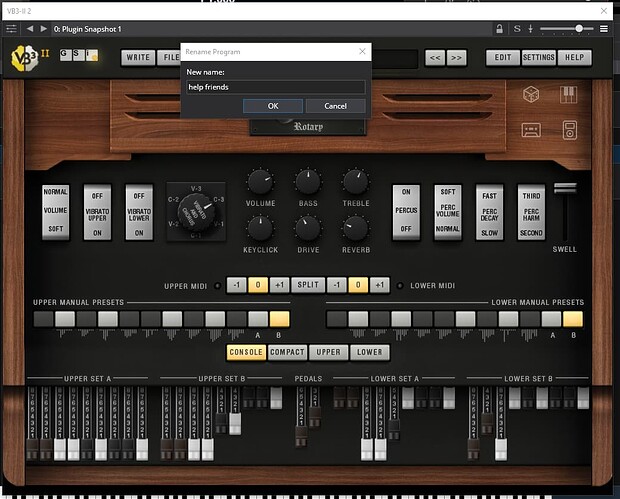The height and width of the screenshot is (499, 620).
Task: Cancel the Rename Program dialog
Action: click(335, 106)
